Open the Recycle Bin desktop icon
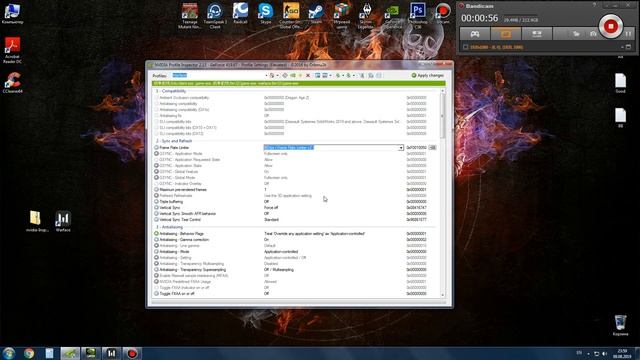Image resolution: width=640 pixels, height=360 pixels. click(620, 325)
